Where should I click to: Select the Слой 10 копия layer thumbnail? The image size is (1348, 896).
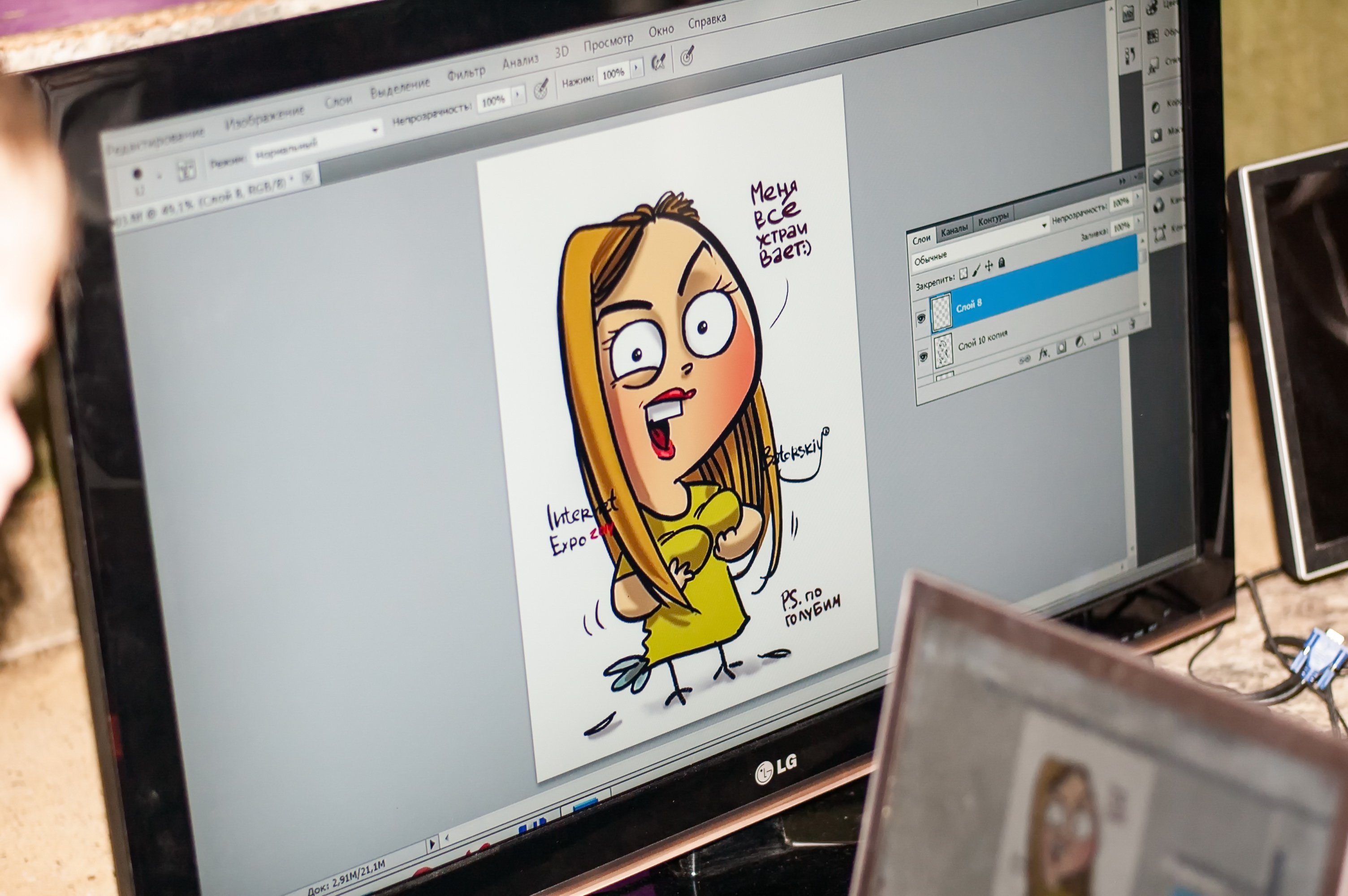pyautogui.click(x=943, y=352)
